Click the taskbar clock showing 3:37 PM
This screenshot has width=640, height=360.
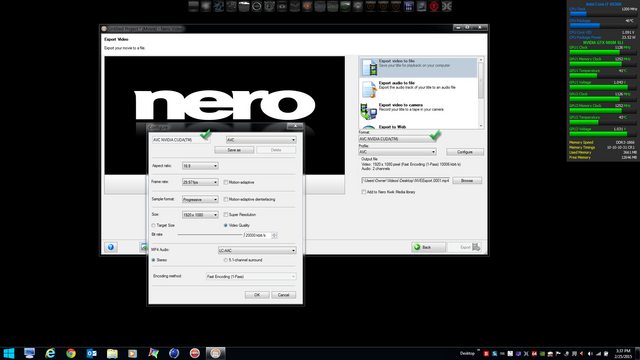pos(623,353)
